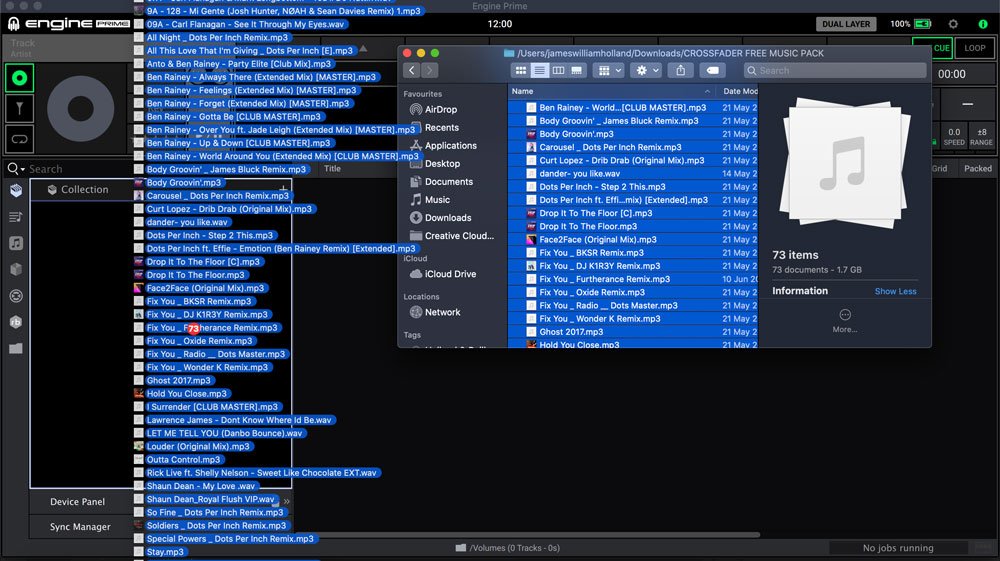The height and width of the screenshot is (561, 1000).
Task: Click the Finder share icon
Action: (680, 70)
